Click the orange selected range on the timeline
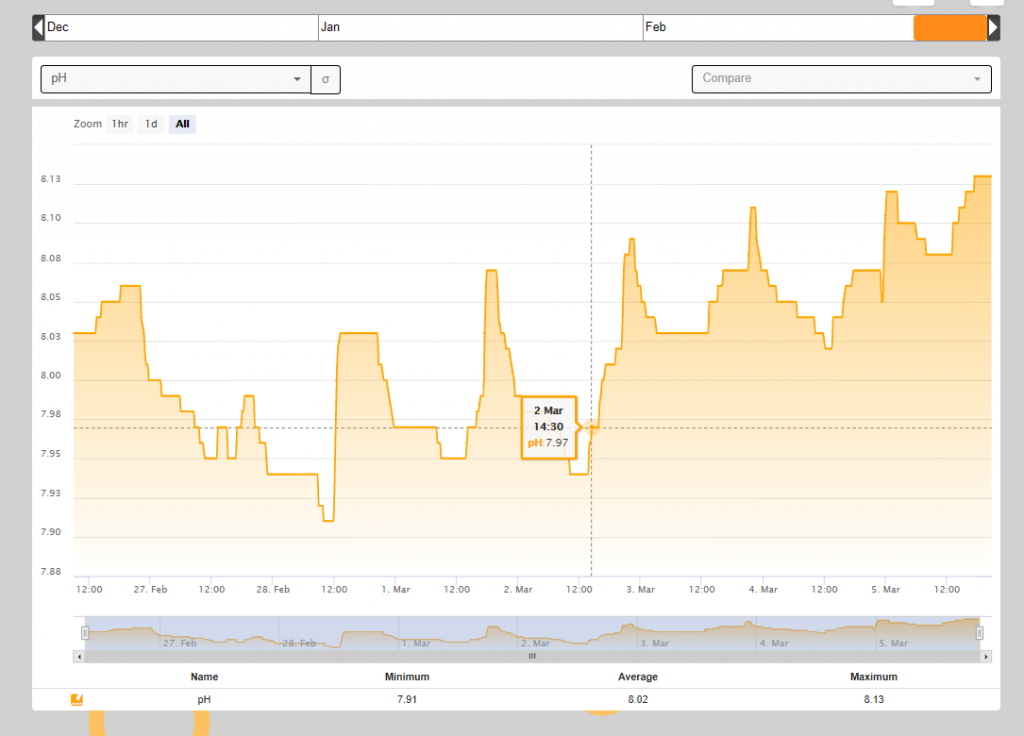 point(950,28)
